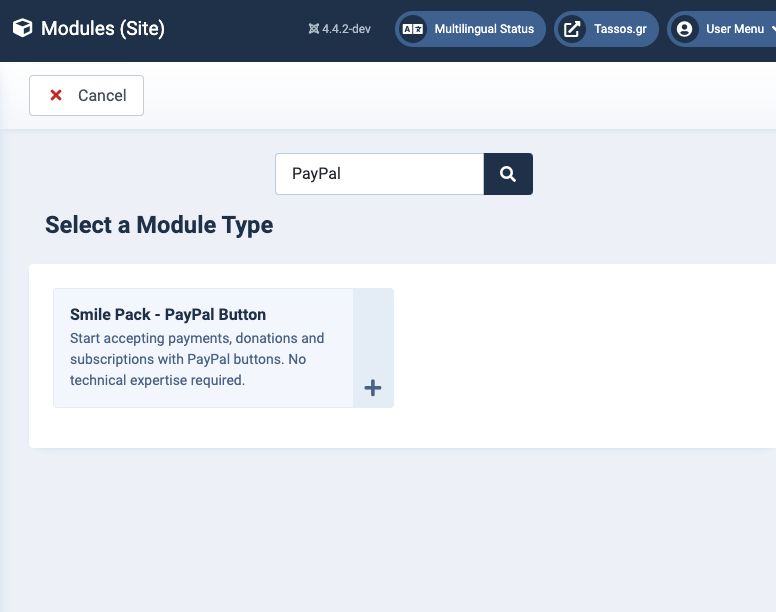The width and height of the screenshot is (776, 612).
Task: Click the magnifier search button
Action: (x=508, y=174)
